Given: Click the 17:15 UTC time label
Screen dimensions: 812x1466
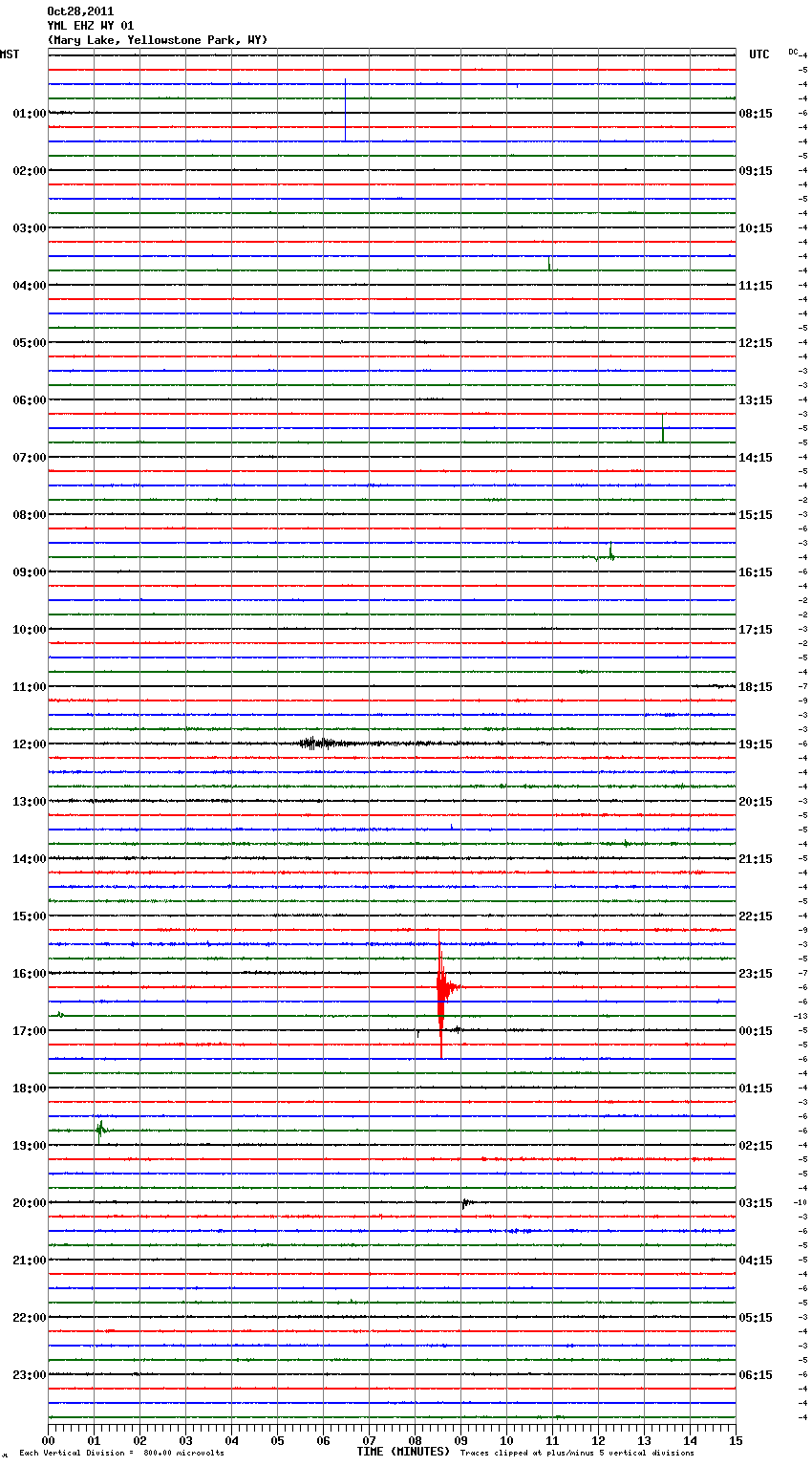Looking at the screenshot, I should pos(756,630).
